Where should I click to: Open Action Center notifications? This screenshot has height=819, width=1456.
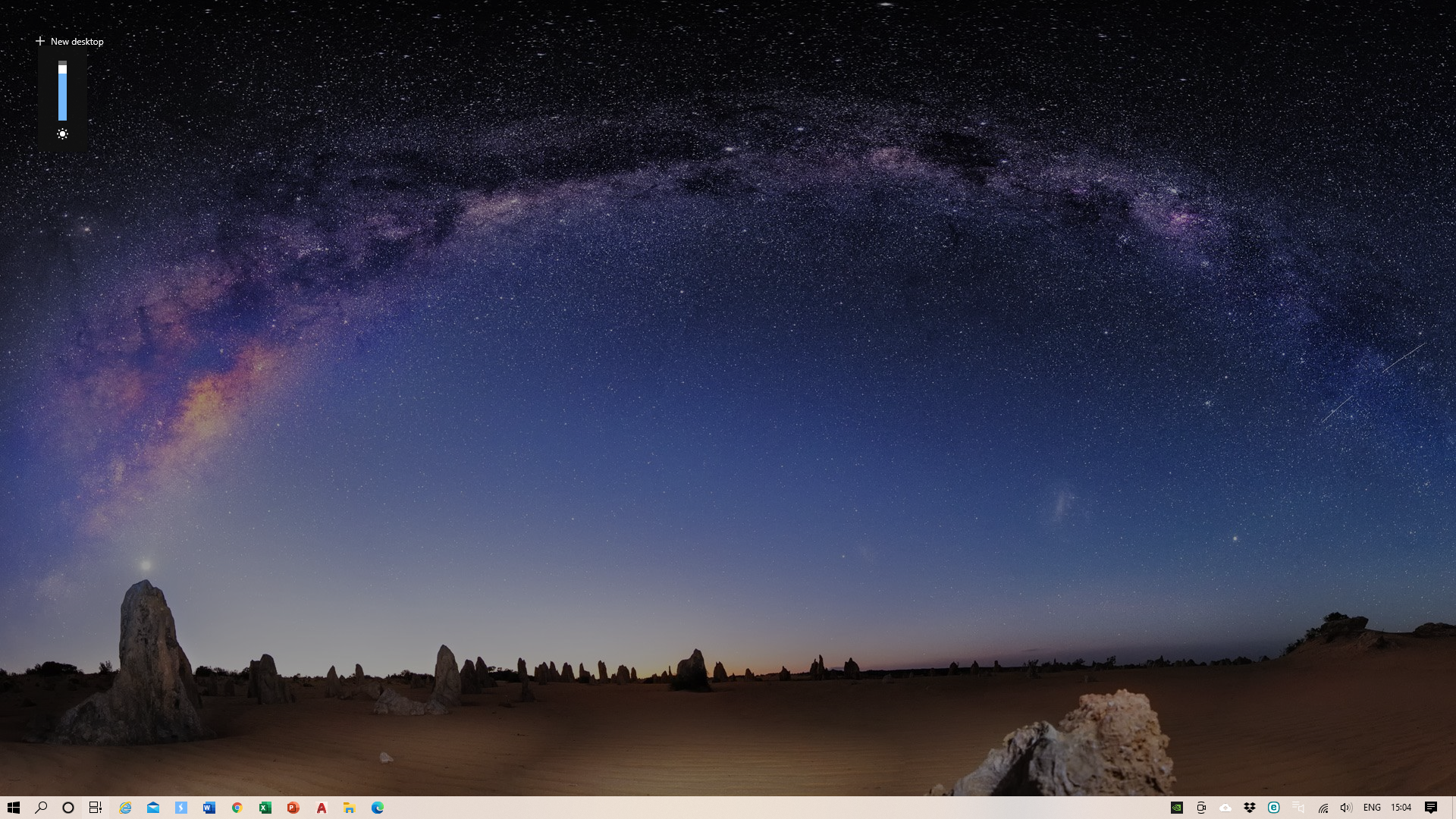pos(1431,808)
